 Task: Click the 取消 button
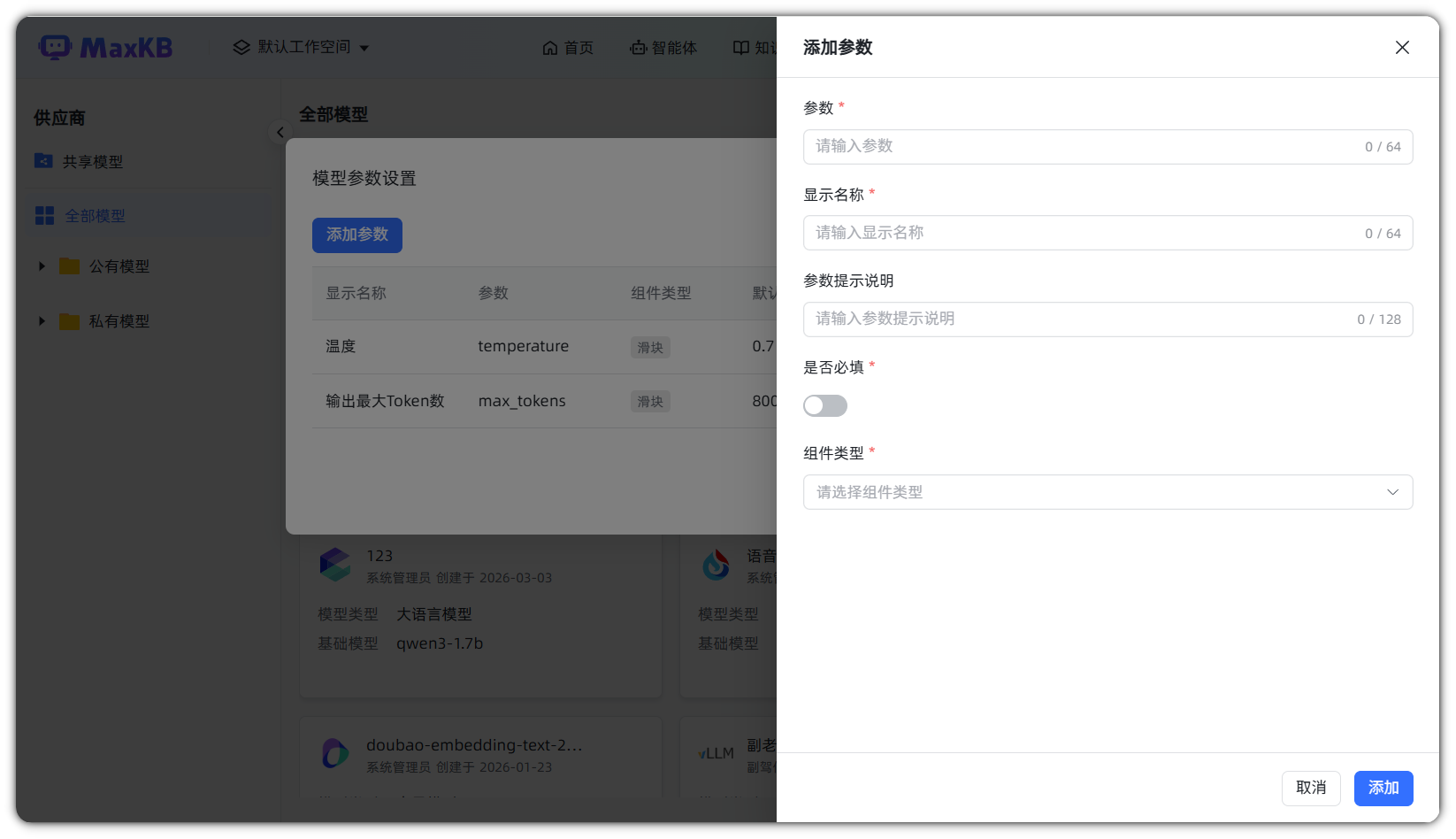[1311, 789]
